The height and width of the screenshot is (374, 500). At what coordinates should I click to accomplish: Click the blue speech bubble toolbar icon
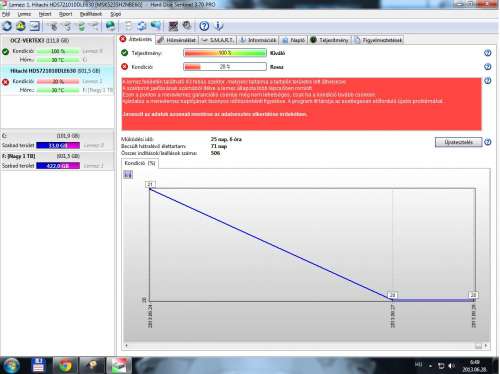pyautogui.click(x=155, y=25)
